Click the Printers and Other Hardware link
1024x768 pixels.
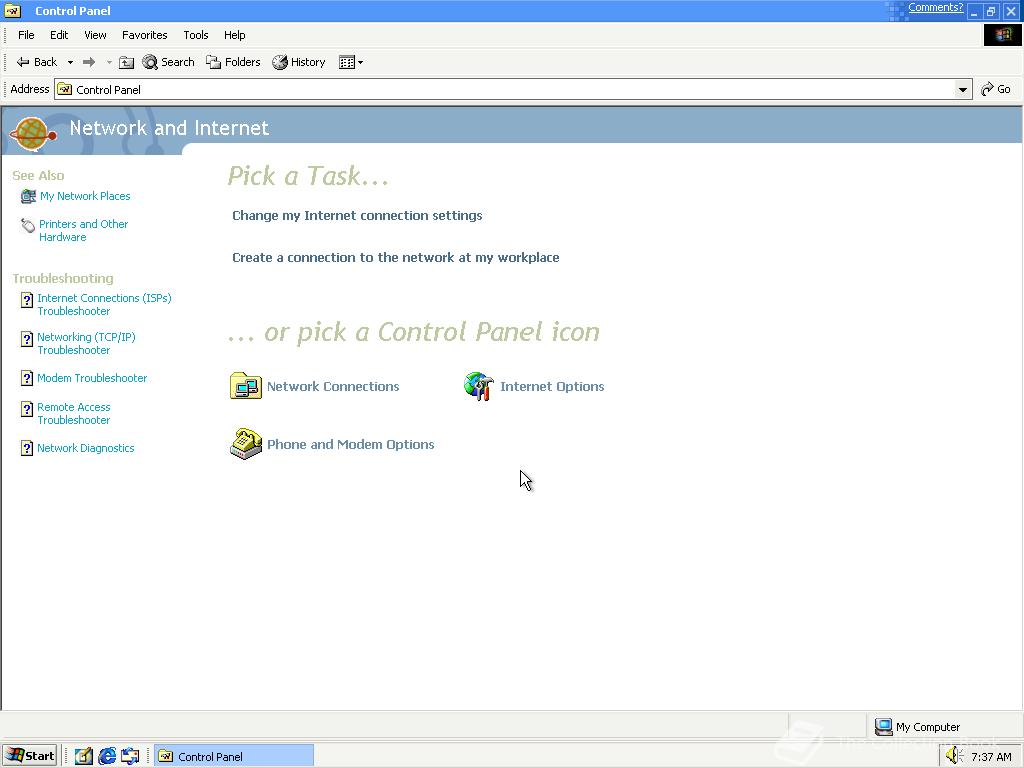click(84, 231)
